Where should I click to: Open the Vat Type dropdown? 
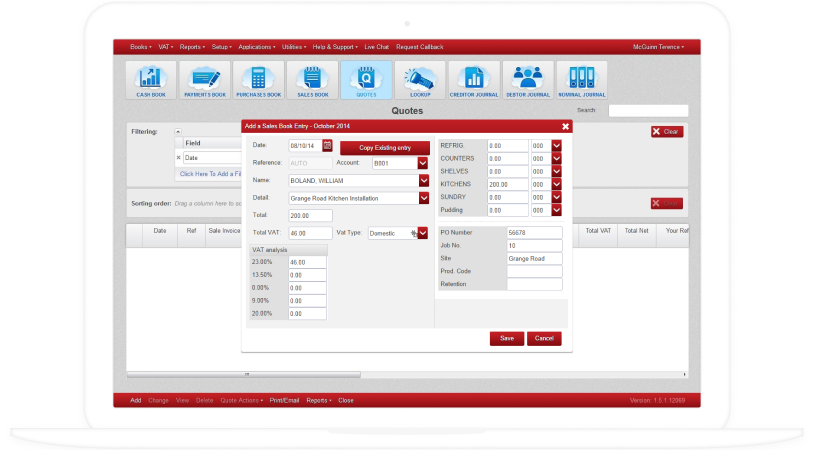pos(423,233)
